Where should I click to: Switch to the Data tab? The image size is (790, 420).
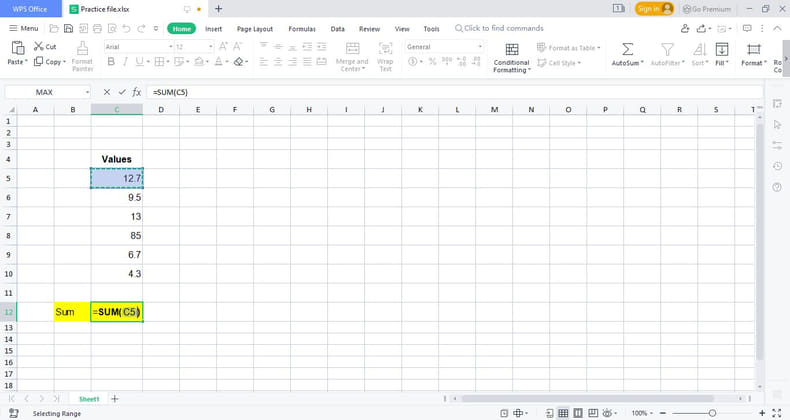(x=338, y=29)
